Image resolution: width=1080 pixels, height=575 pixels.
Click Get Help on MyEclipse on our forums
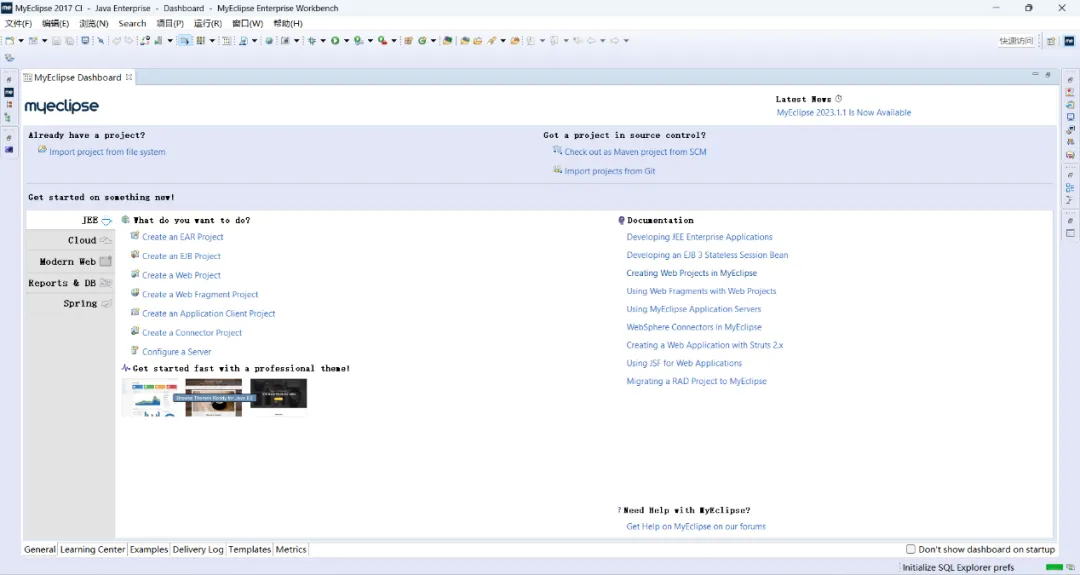pos(696,526)
